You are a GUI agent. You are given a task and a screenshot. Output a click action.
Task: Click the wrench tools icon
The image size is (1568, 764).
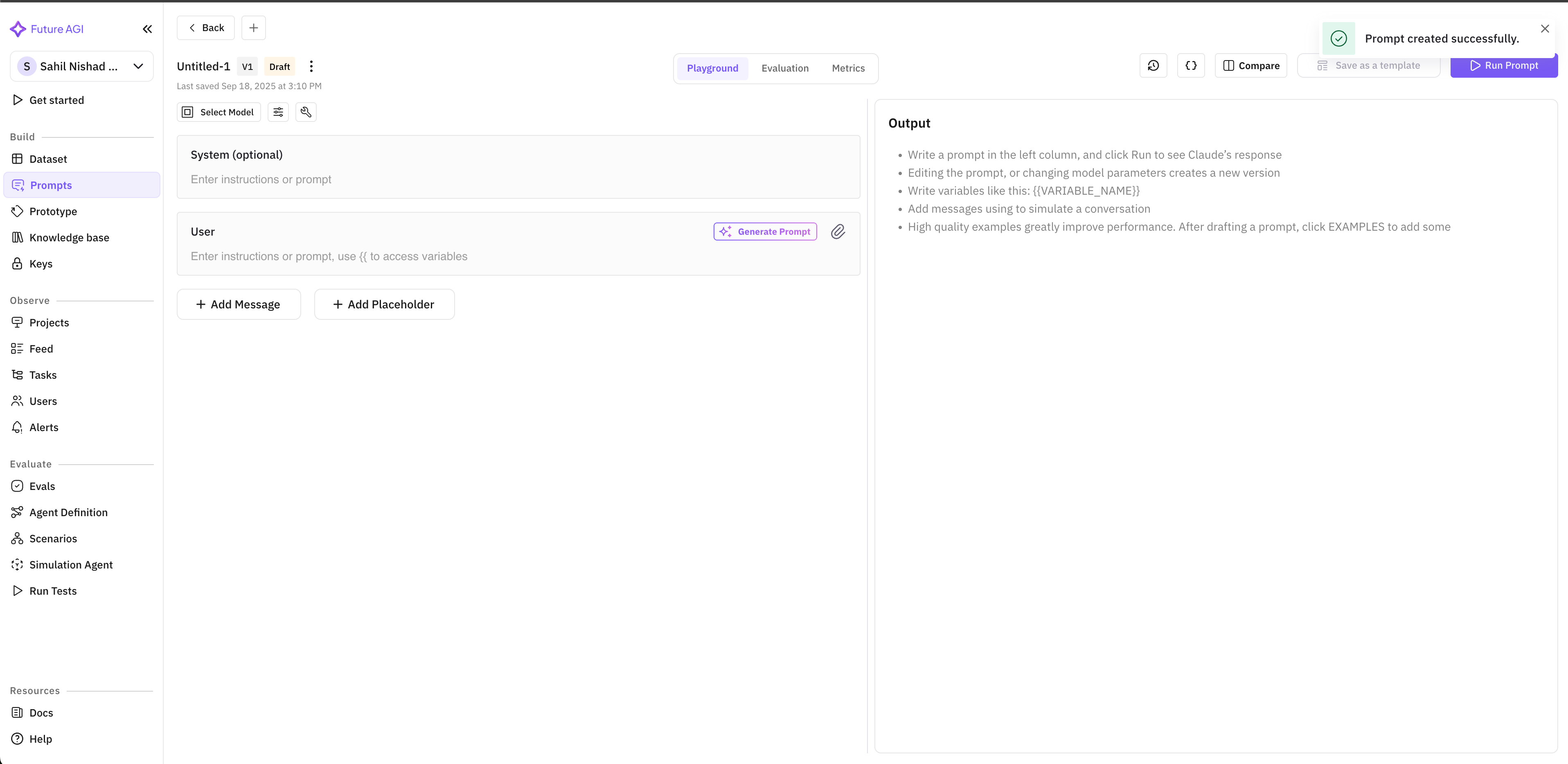pos(306,112)
